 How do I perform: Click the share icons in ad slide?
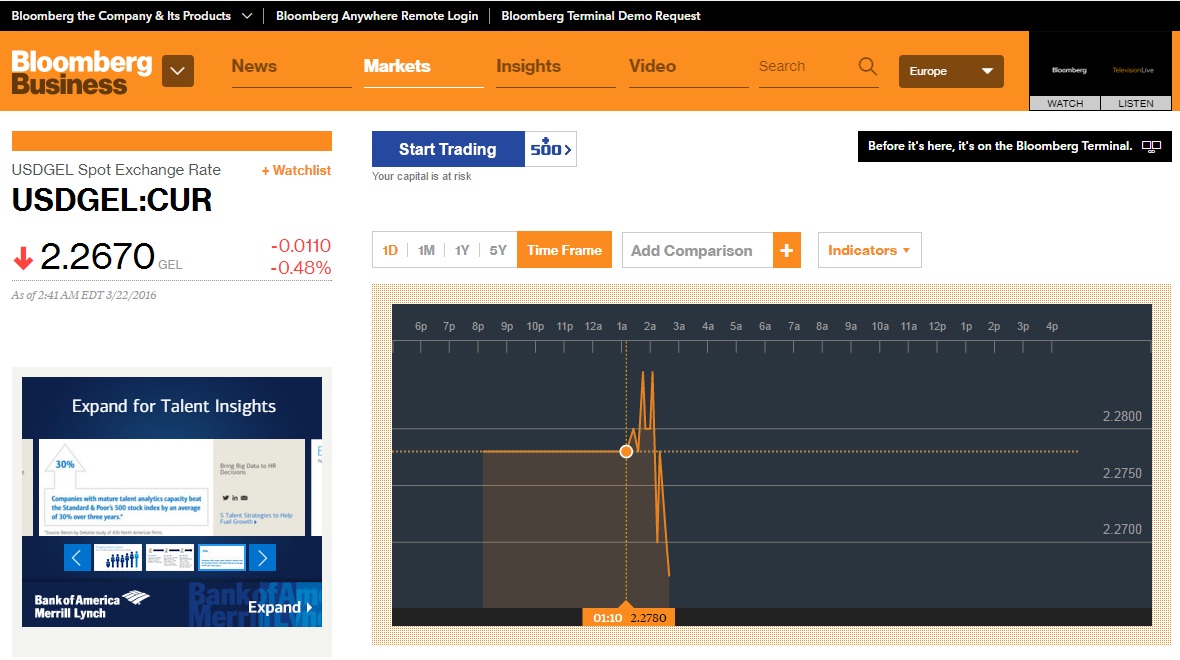point(235,497)
